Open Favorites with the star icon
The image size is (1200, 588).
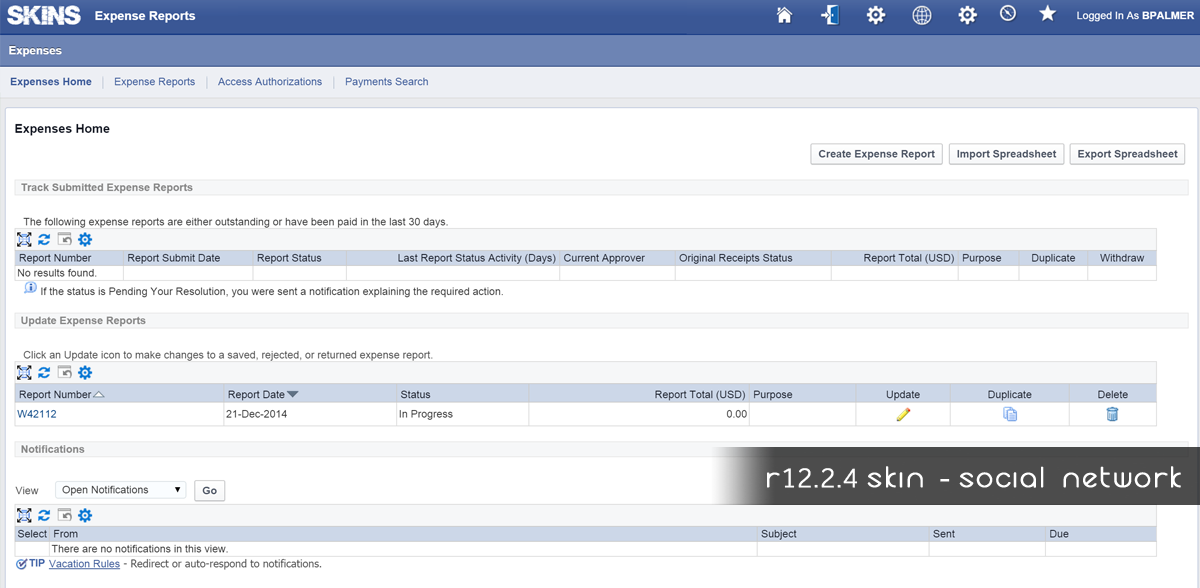click(x=1047, y=14)
